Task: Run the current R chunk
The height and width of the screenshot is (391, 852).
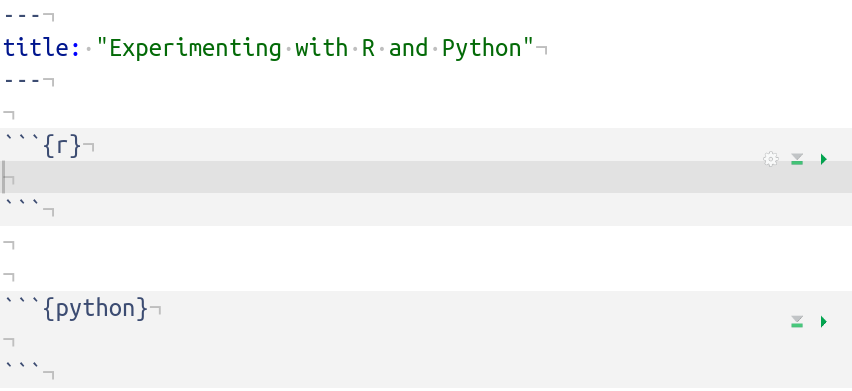Action: tap(824, 159)
